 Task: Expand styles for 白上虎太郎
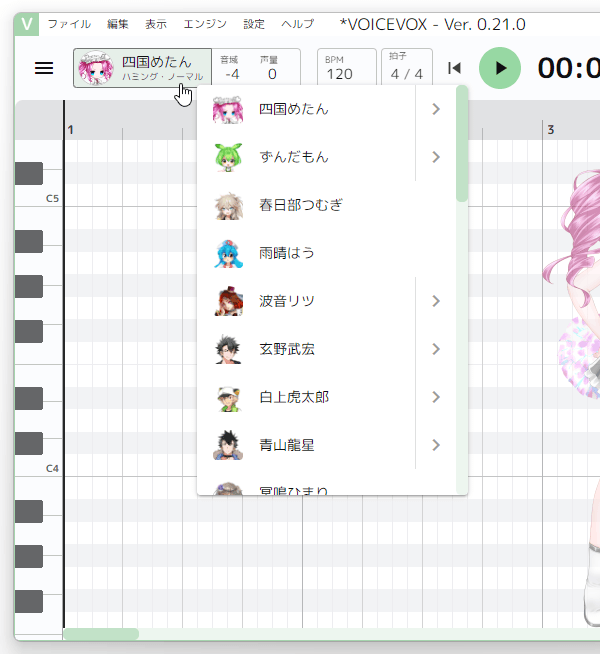[436, 397]
